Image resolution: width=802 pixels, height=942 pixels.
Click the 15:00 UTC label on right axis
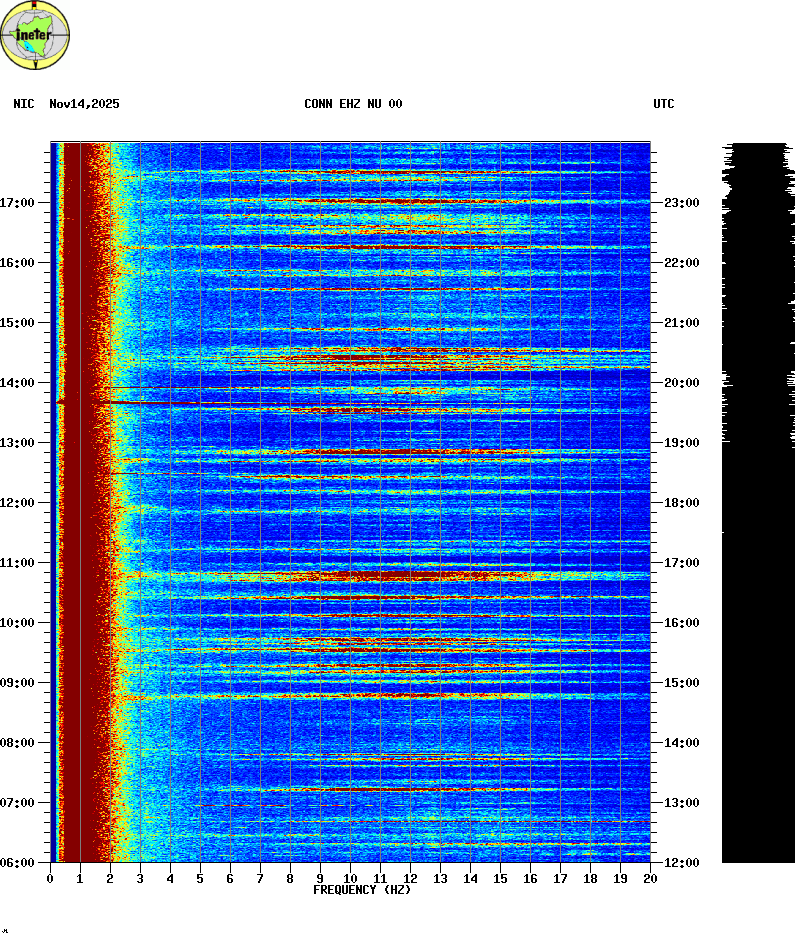pos(681,683)
